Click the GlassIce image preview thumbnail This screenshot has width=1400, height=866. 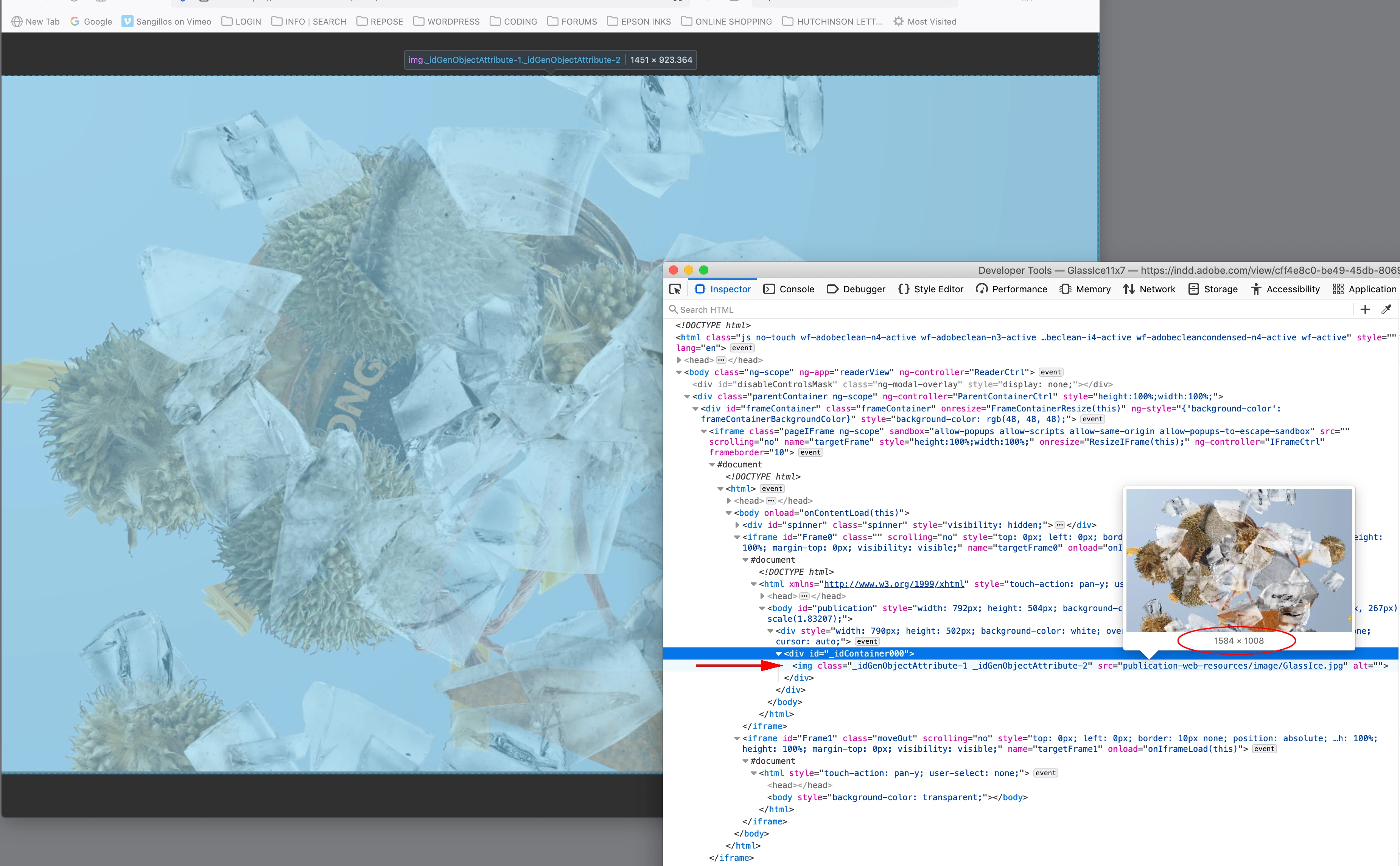click(1238, 560)
